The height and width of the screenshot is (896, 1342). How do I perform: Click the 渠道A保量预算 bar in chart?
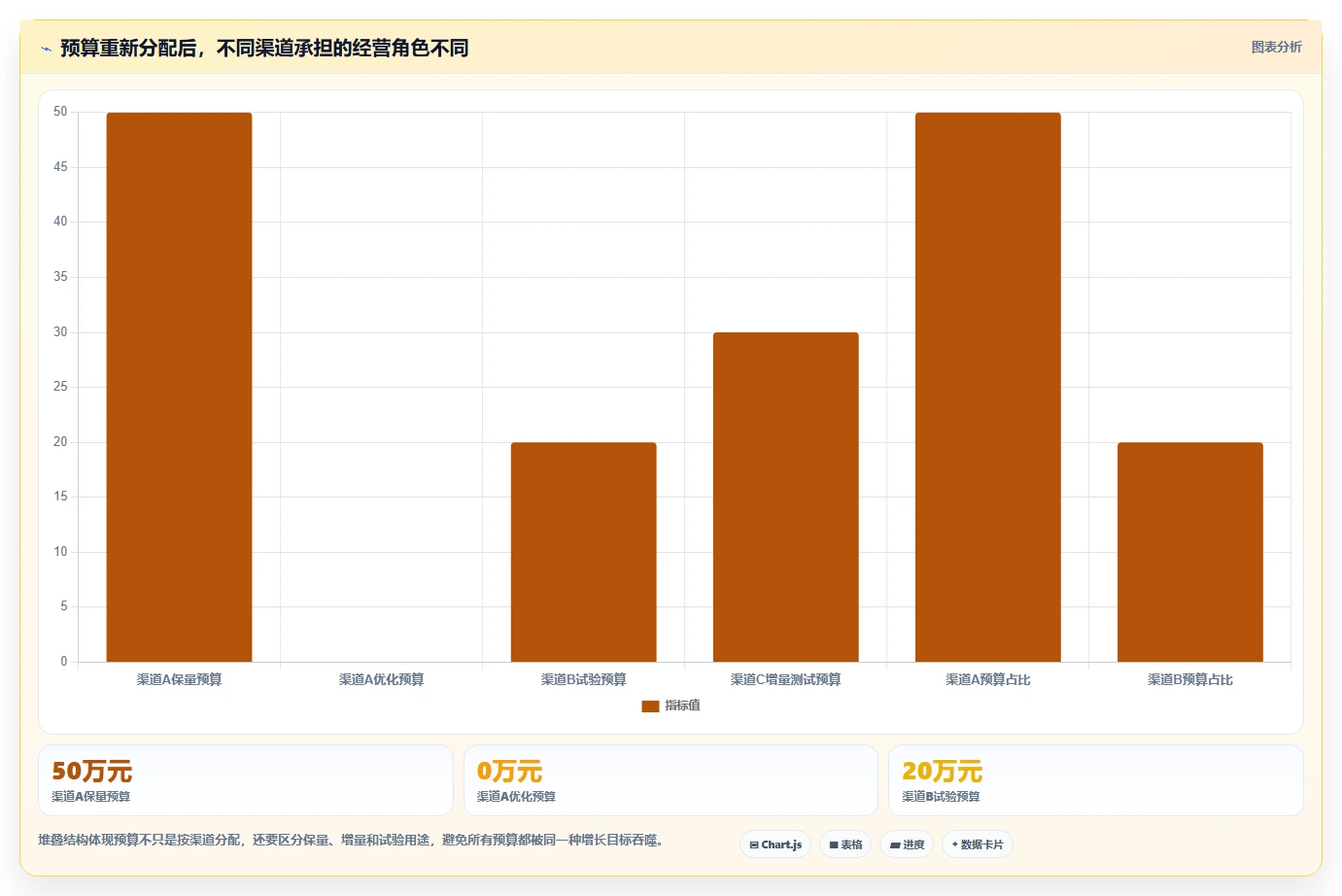pos(179,387)
